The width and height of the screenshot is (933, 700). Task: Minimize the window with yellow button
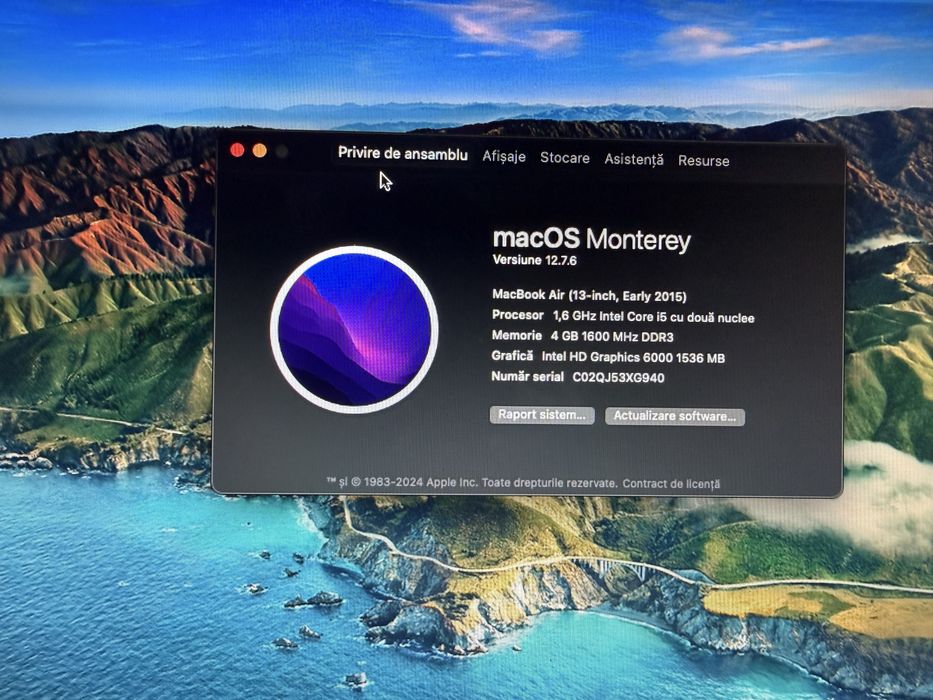click(x=259, y=151)
